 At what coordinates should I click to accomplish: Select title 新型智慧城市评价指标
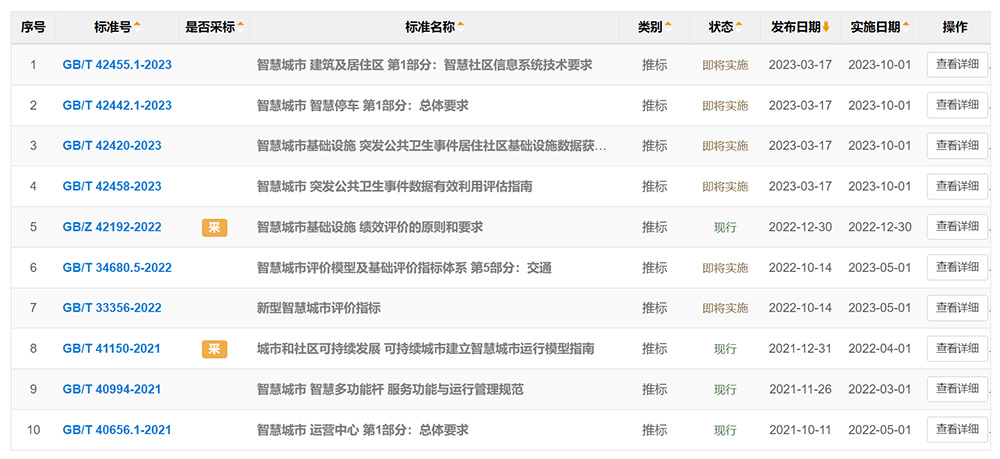(319, 308)
